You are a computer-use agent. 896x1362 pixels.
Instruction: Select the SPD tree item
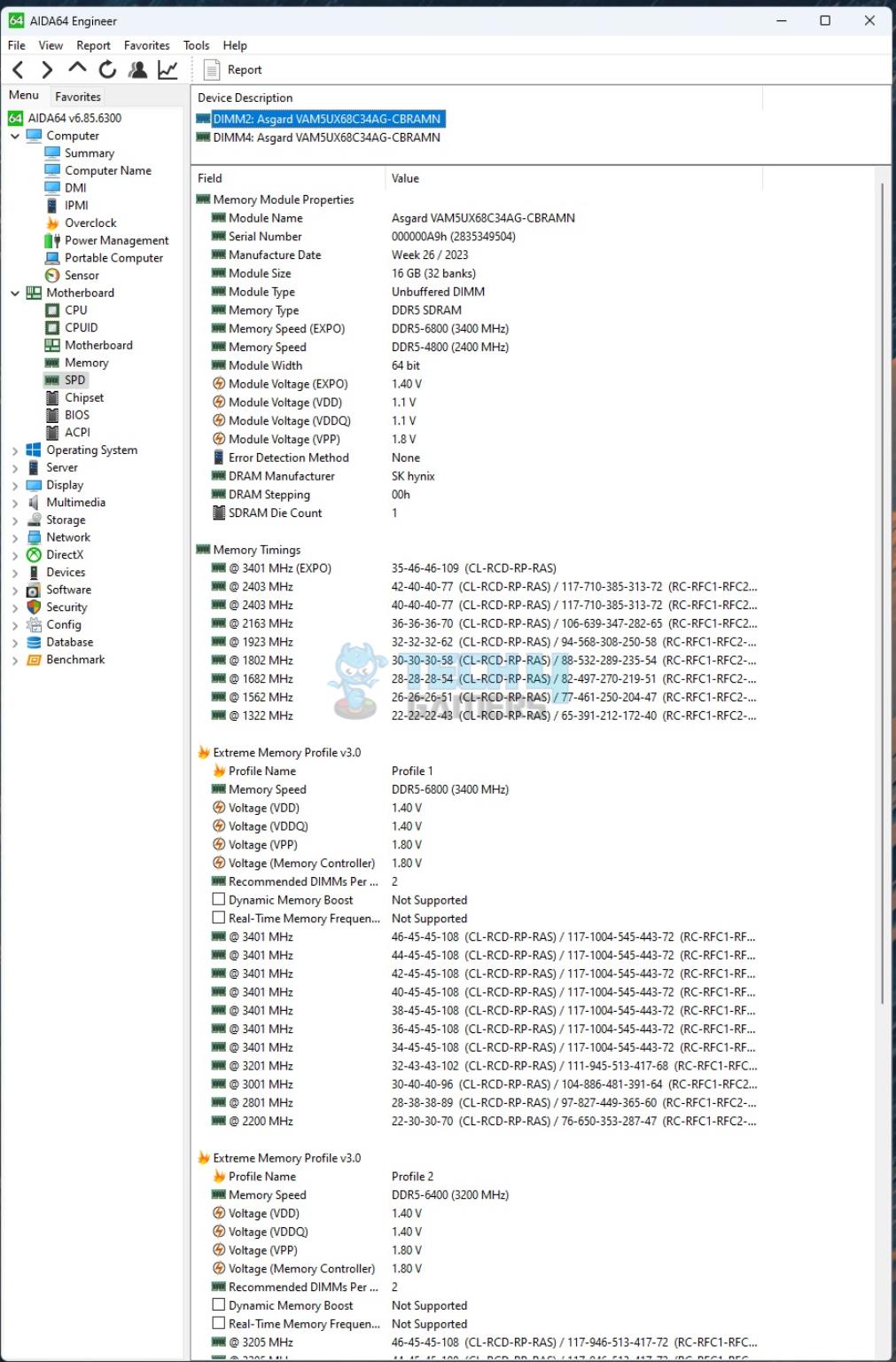[74, 380]
